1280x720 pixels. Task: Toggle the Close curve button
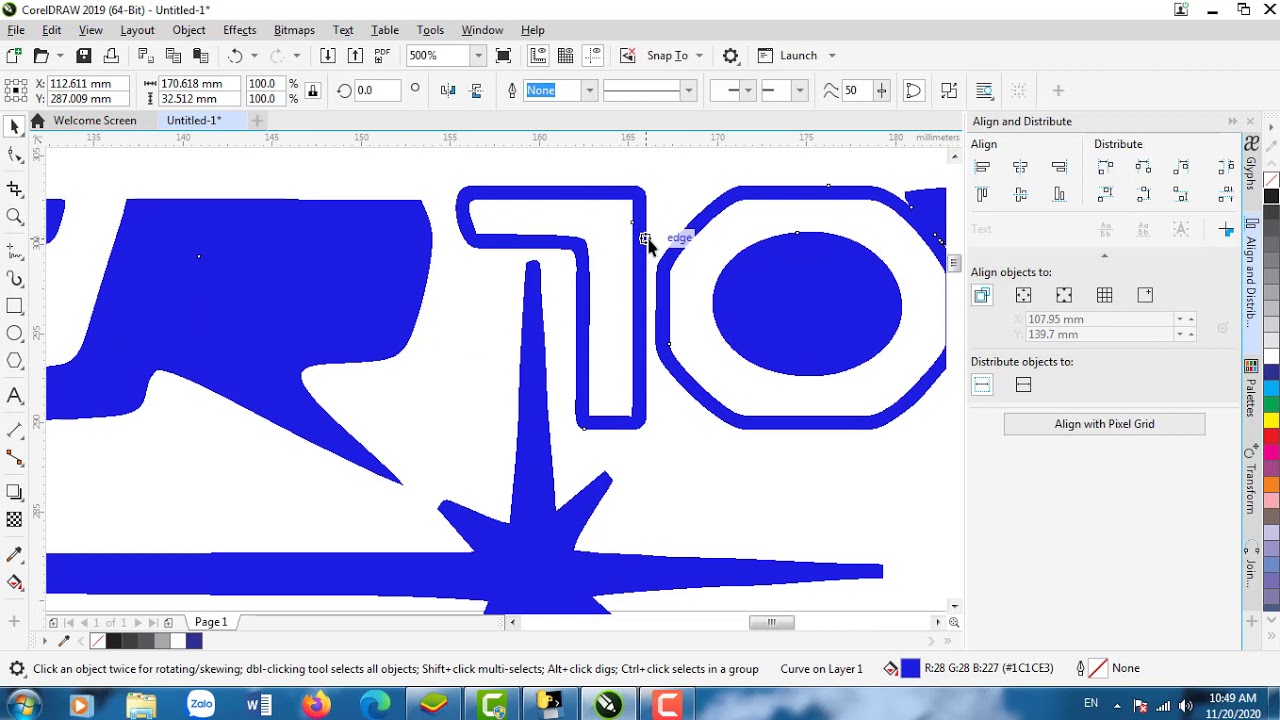click(x=913, y=91)
